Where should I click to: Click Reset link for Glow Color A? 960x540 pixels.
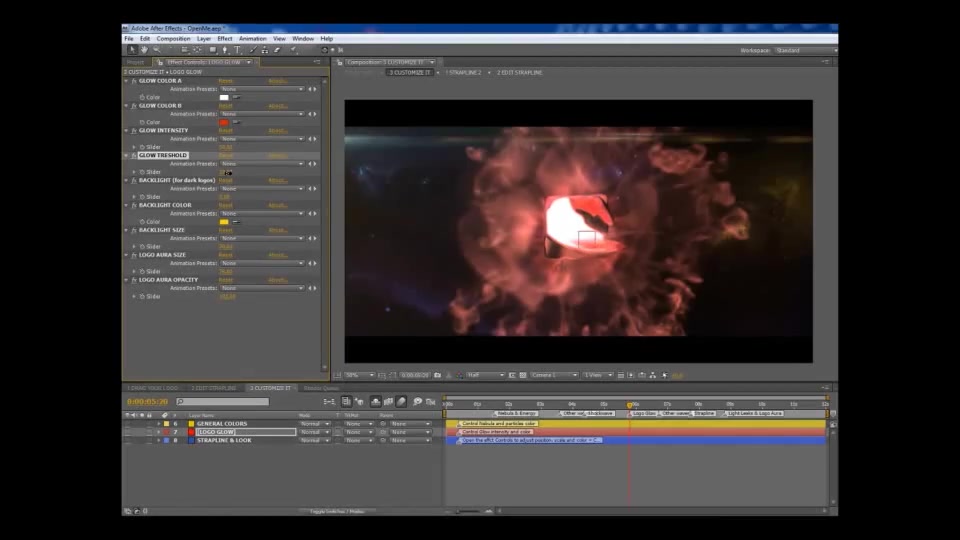(225, 81)
